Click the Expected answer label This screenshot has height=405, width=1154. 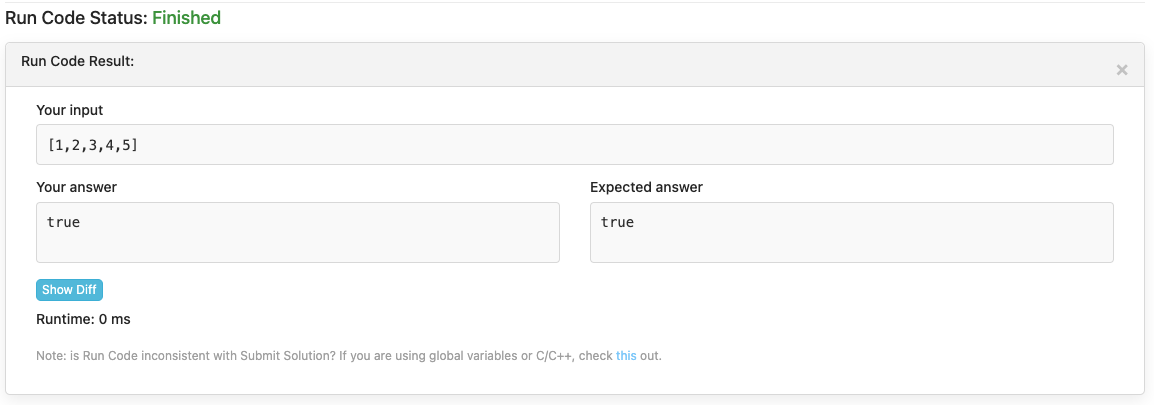[646, 187]
